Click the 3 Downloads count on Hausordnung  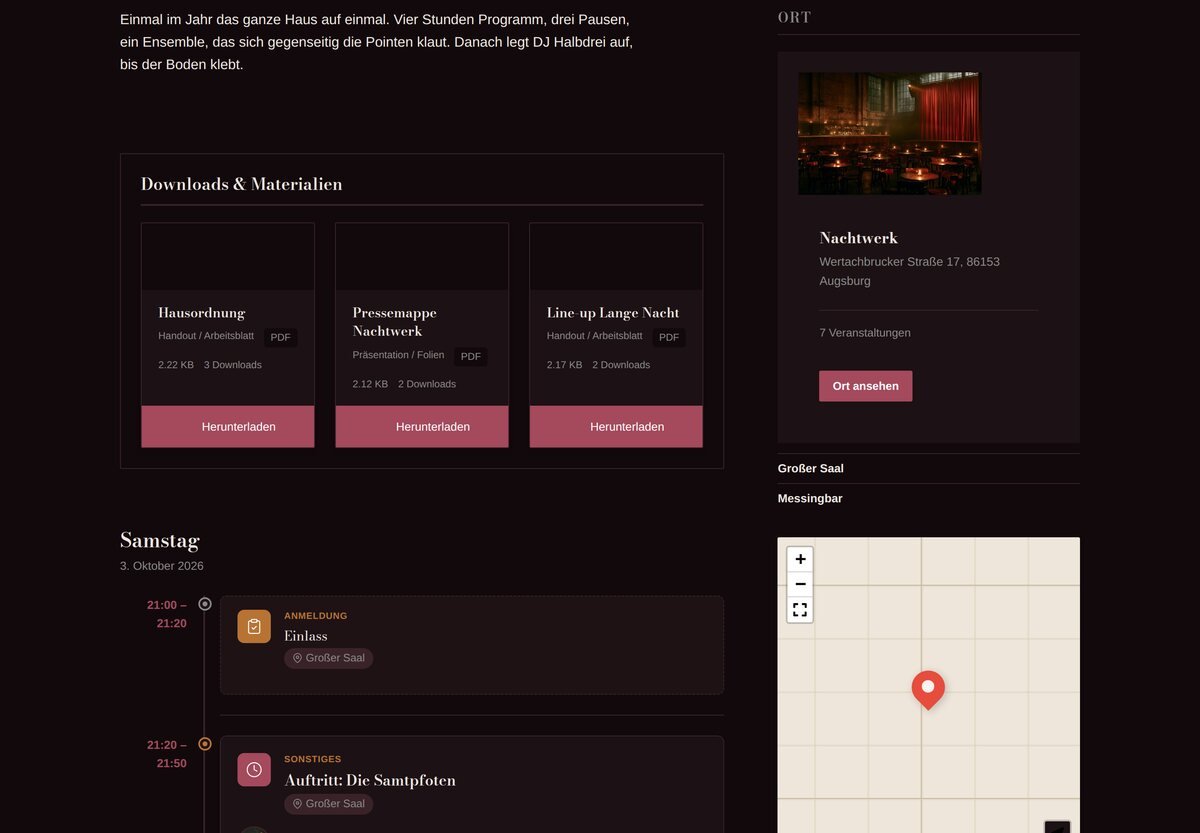coord(233,365)
